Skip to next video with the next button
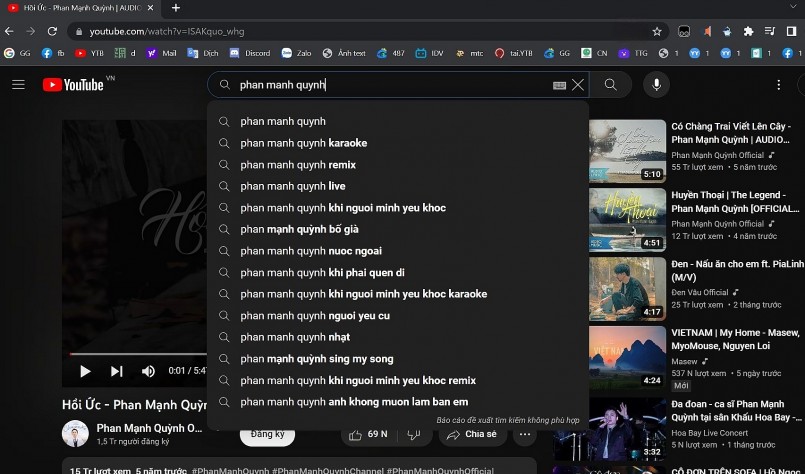The height and width of the screenshot is (474, 805). tap(117, 371)
